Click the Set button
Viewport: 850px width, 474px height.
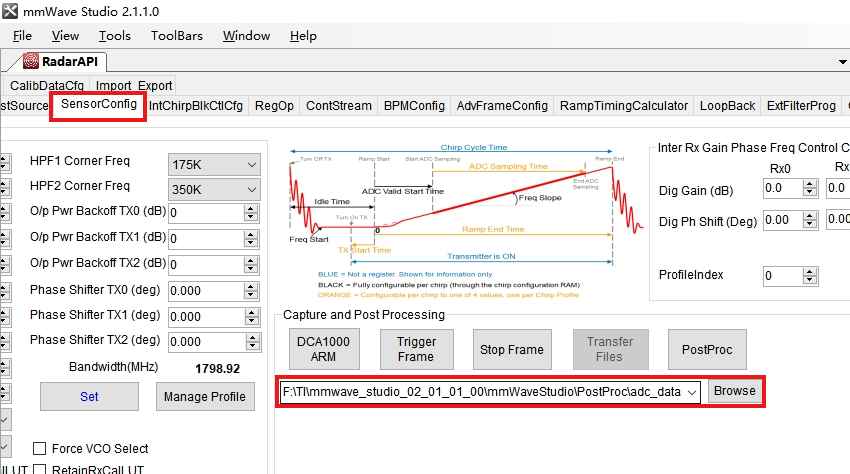point(89,396)
